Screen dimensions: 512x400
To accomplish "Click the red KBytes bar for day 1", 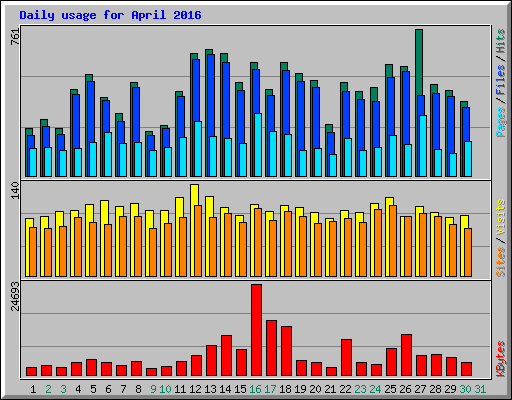I will (31, 372).
